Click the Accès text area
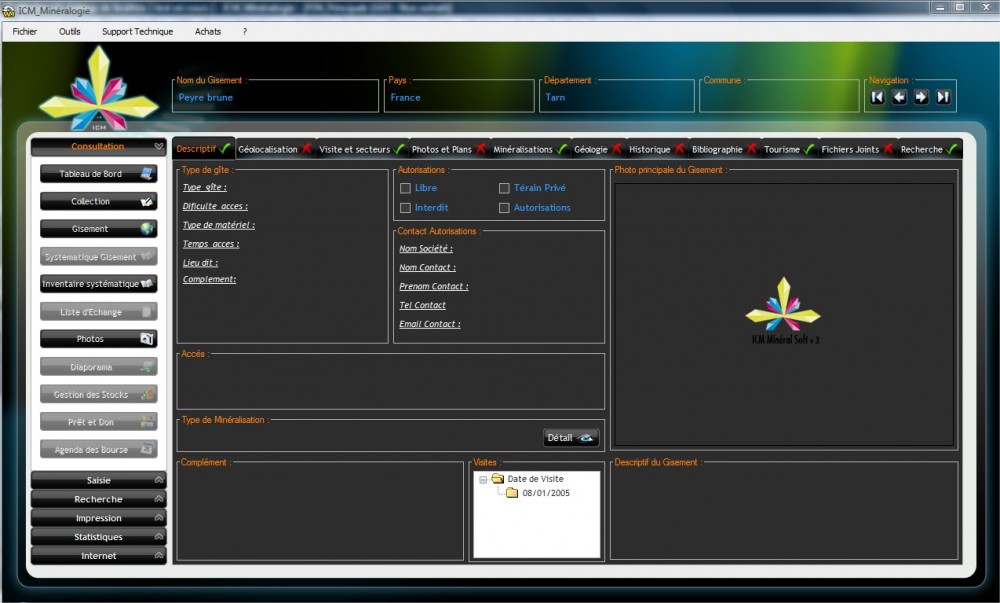 click(x=390, y=384)
